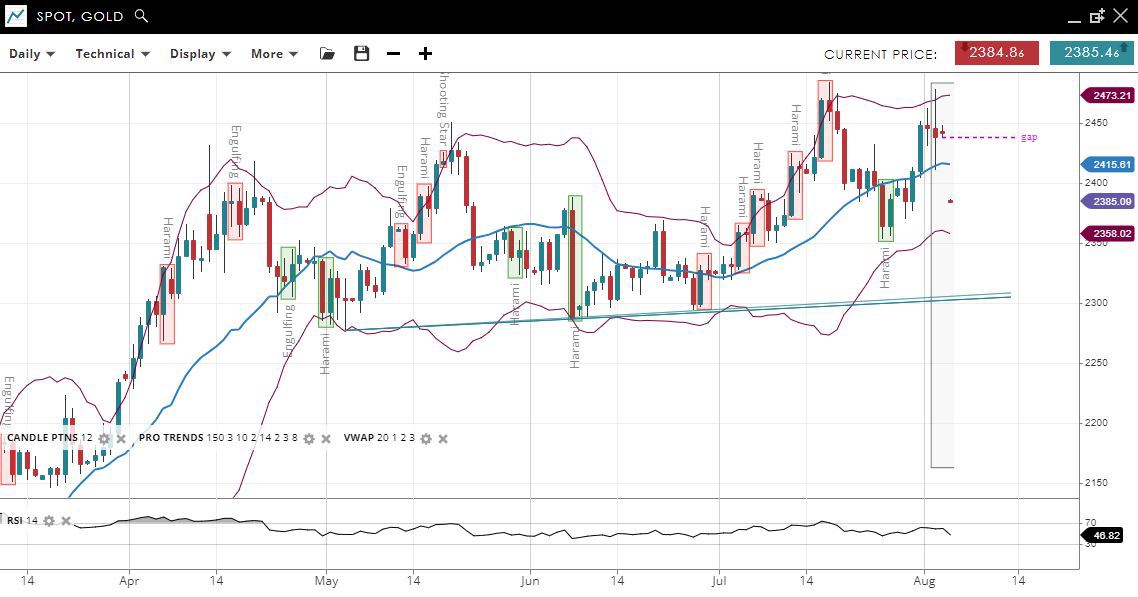Image resolution: width=1138 pixels, height=597 pixels.
Task: Remove the CANDLE PTNS indicator
Action: [121, 439]
